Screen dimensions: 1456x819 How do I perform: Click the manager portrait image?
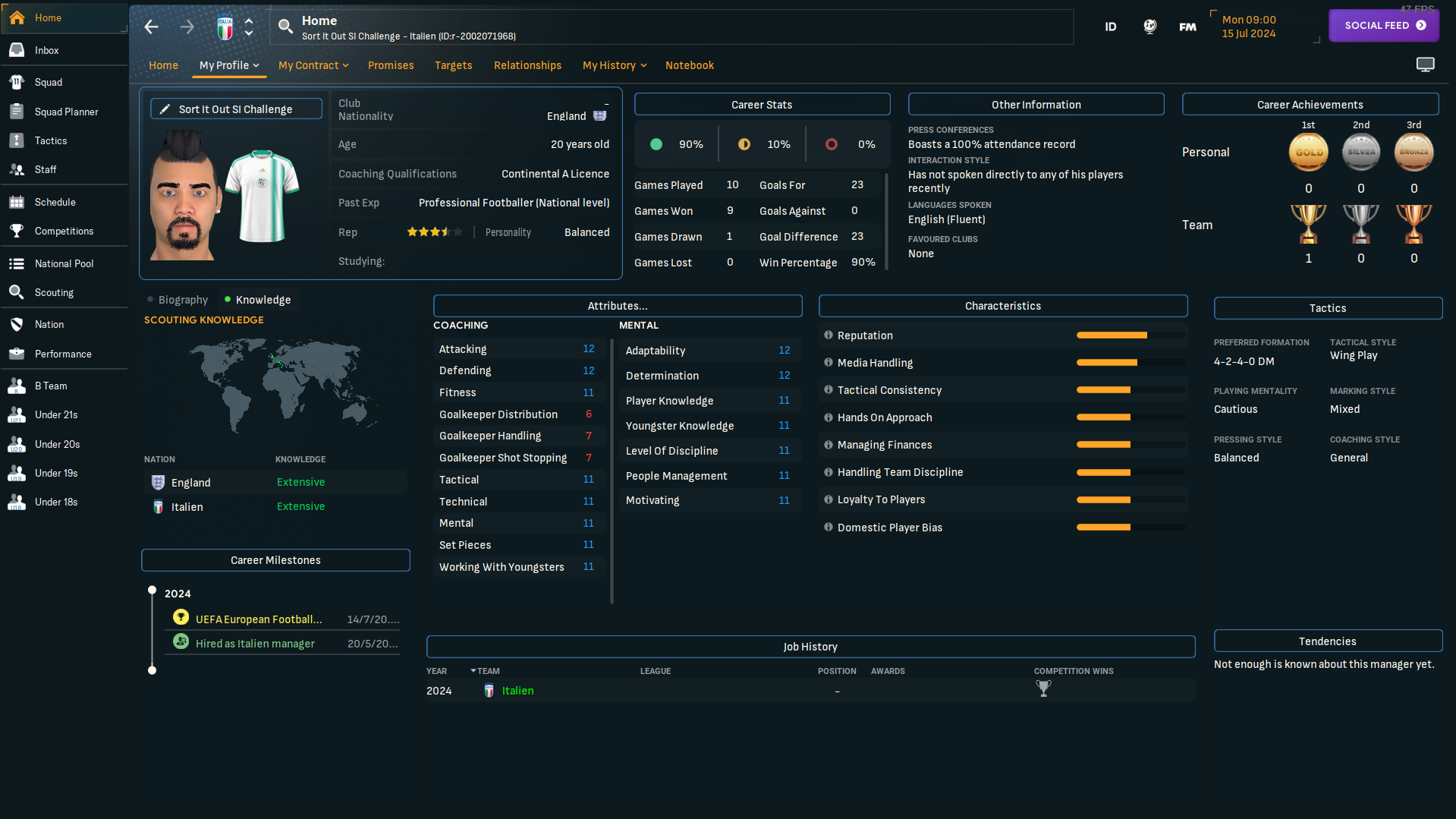click(184, 196)
